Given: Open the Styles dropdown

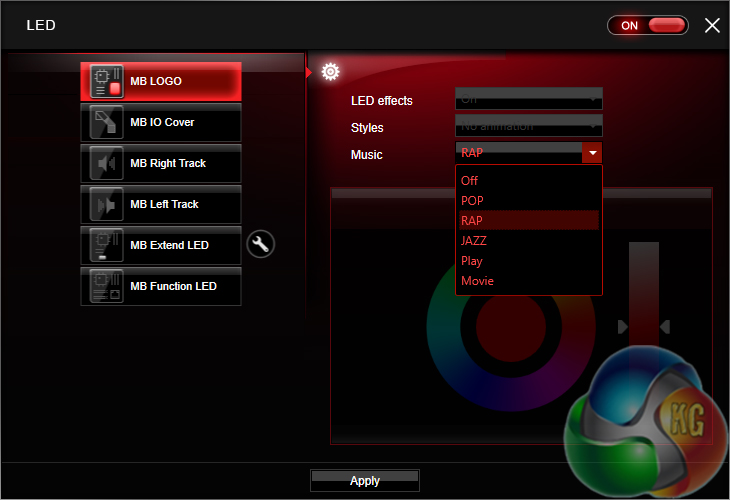Looking at the screenshot, I should 529,126.
